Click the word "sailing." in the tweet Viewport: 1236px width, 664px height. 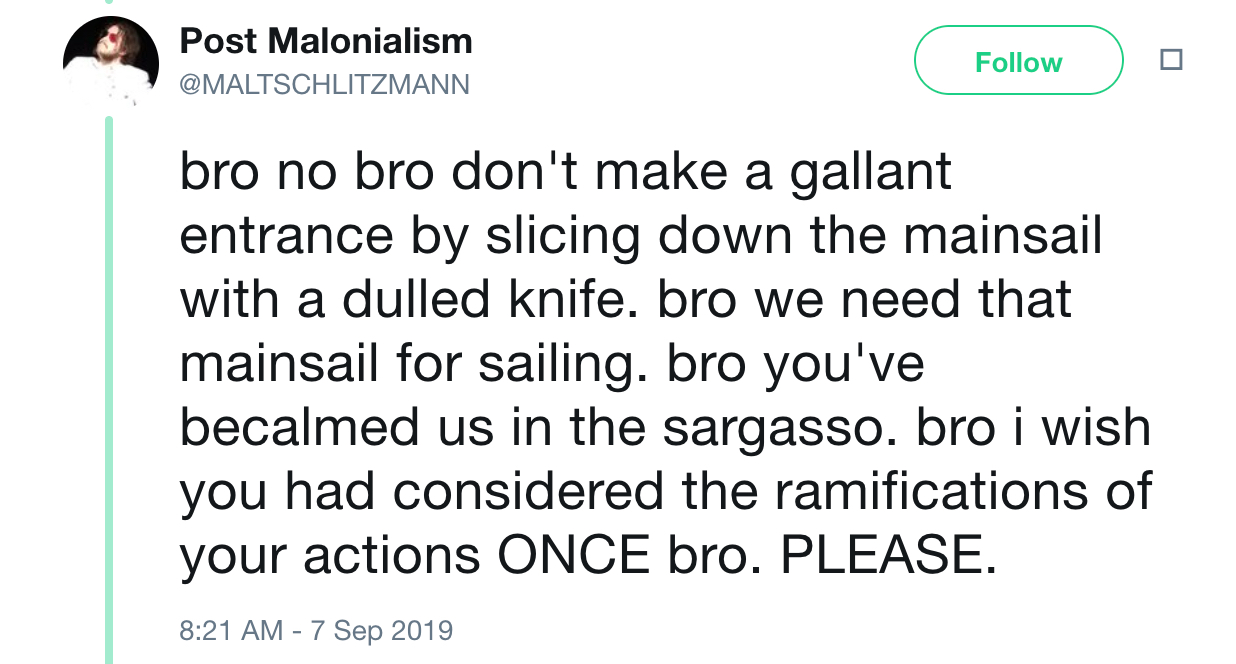point(563,366)
